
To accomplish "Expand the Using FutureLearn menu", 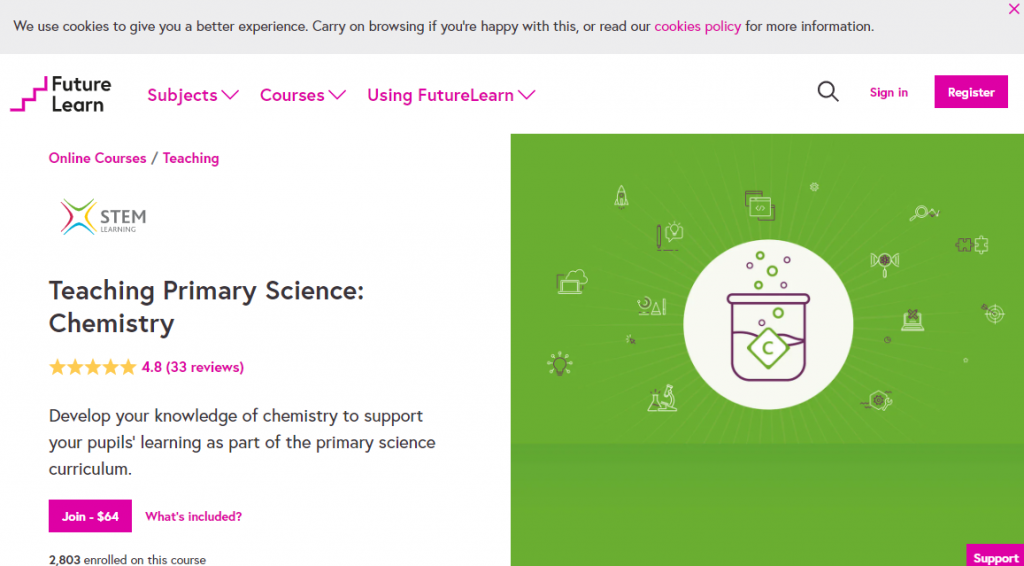I will (x=451, y=95).
